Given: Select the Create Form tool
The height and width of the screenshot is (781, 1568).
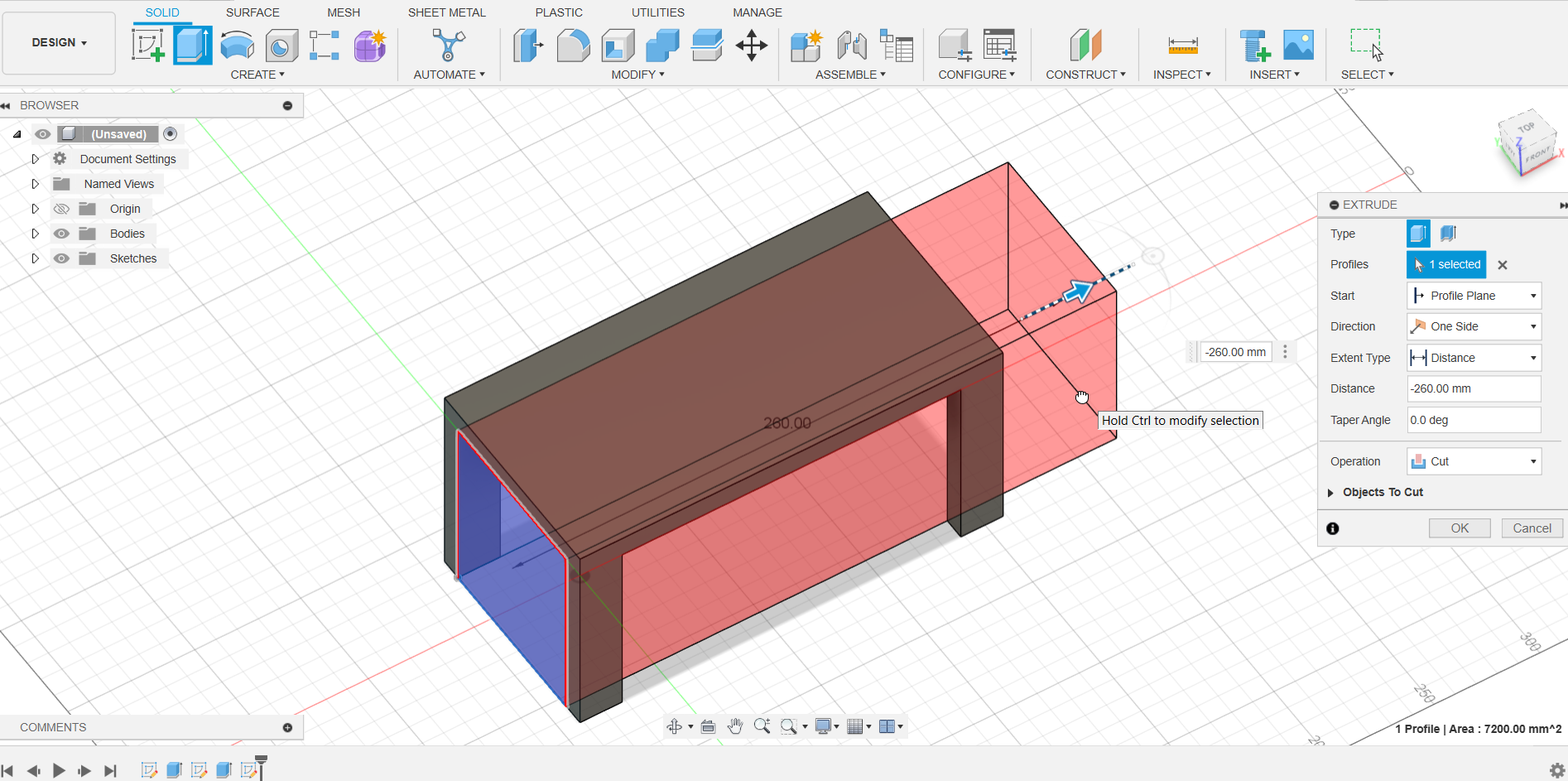Looking at the screenshot, I should (370, 46).
